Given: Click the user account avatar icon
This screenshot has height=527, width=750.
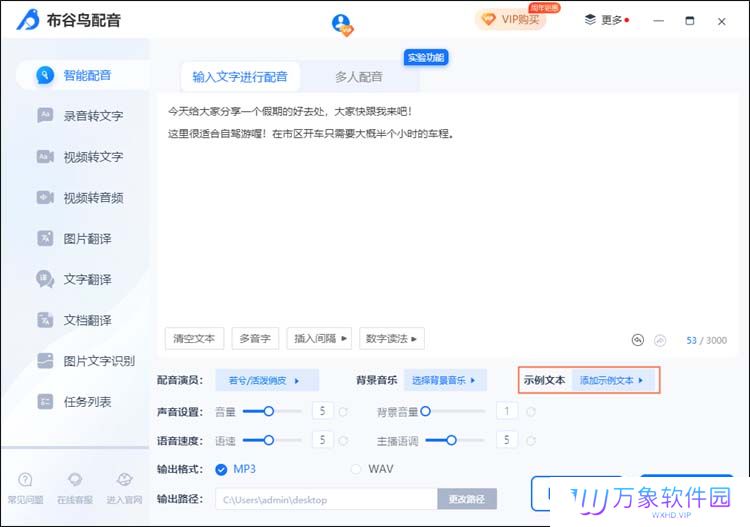Looking at the screenshot, I should 342,23.
